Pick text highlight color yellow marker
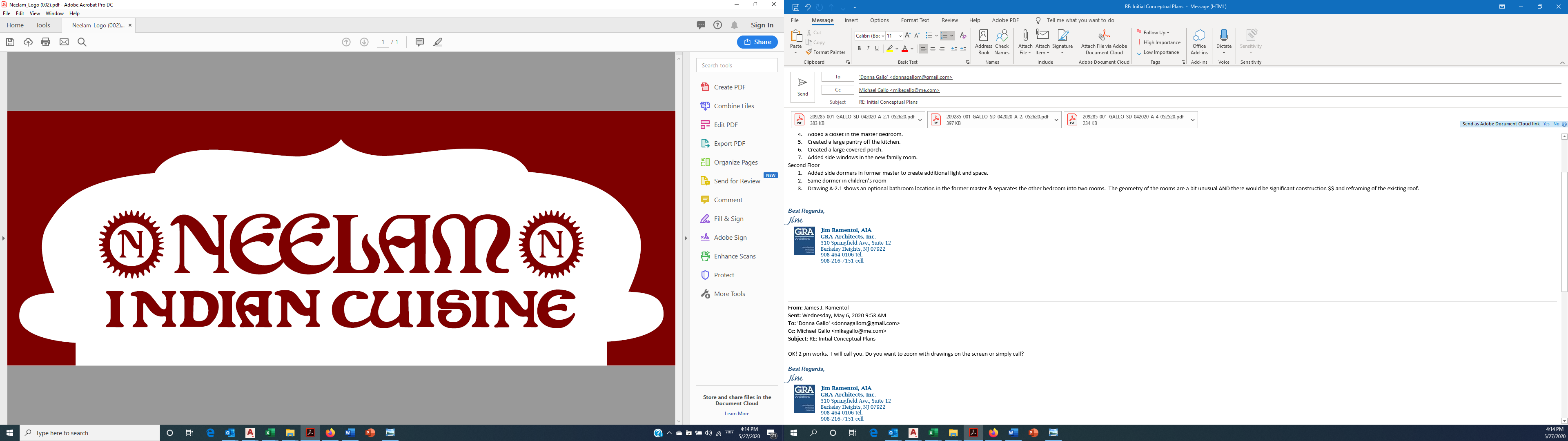The width and height of the screenshot is (1568, 441). (x=890, y=49)
